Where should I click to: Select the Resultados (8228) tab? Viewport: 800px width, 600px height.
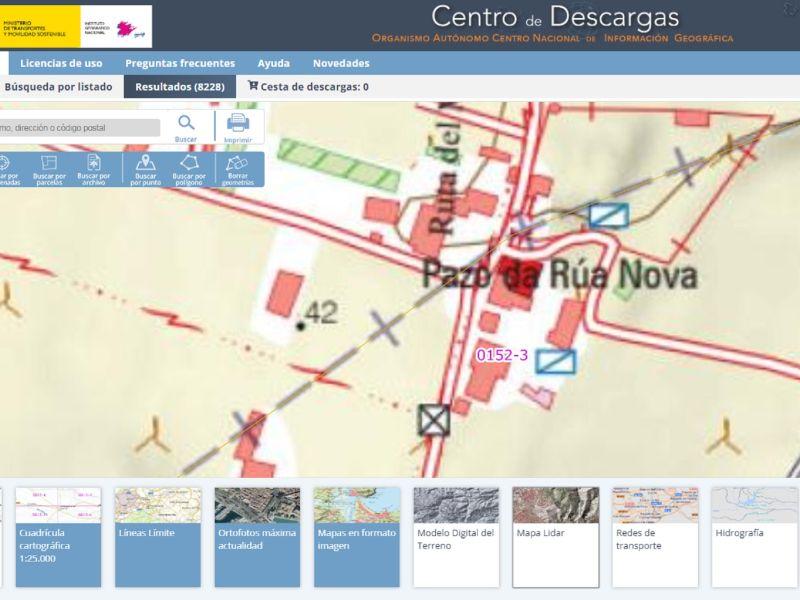tap(180, 87)
